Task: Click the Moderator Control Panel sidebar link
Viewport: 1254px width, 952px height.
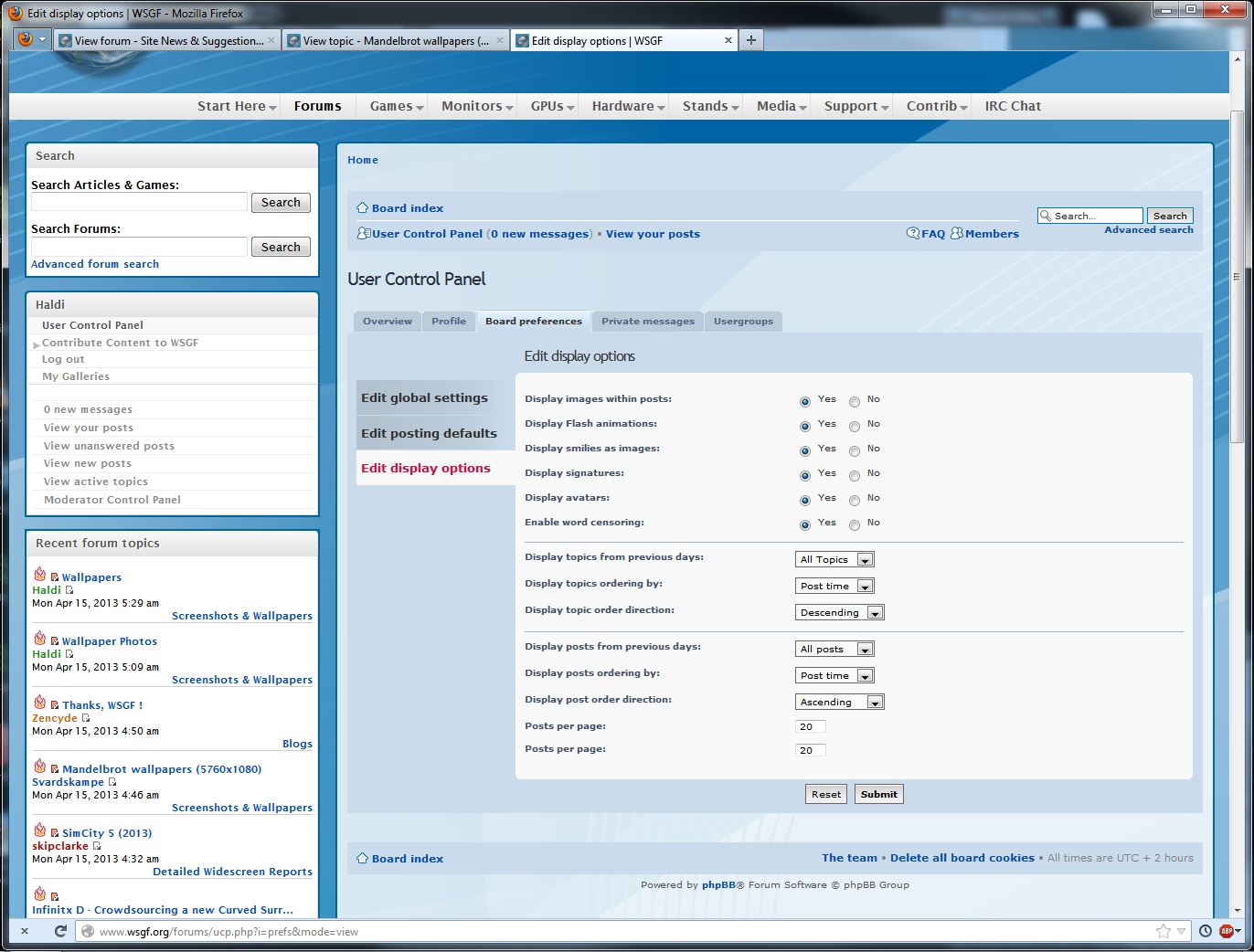Action: [x=112, y=500]
